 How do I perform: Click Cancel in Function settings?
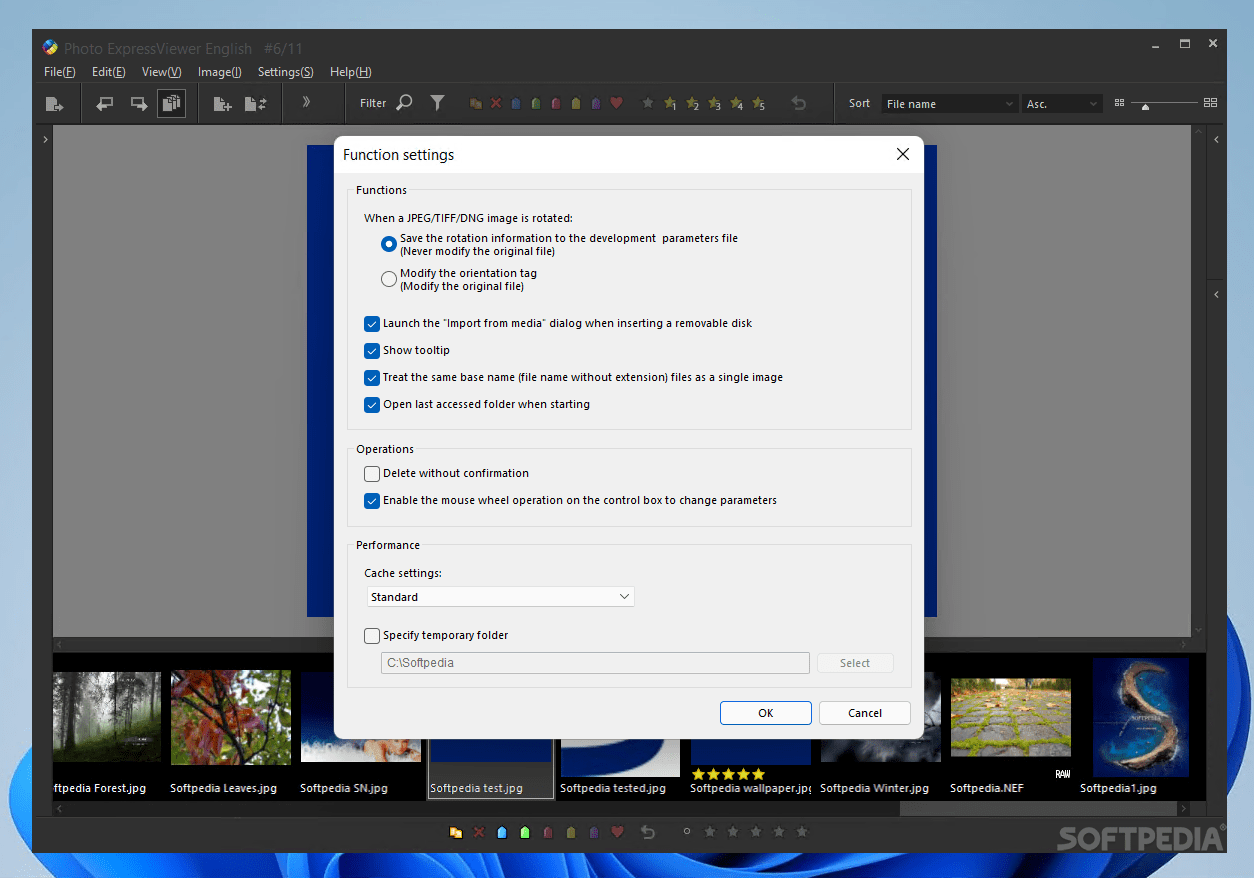click(x=865, y=713)
